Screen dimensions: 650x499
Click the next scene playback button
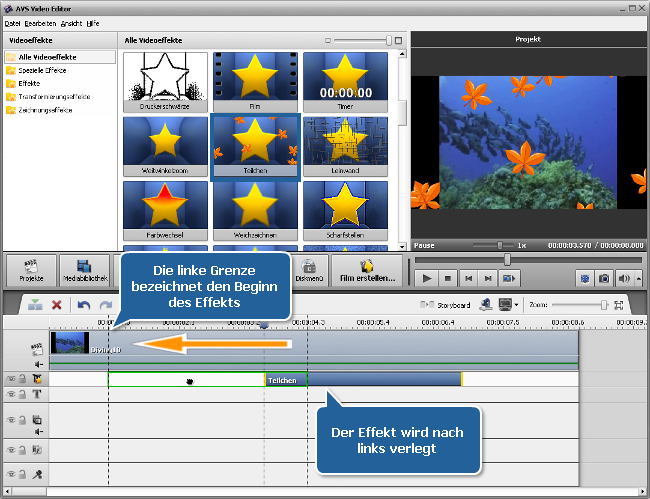coord(509,279)
